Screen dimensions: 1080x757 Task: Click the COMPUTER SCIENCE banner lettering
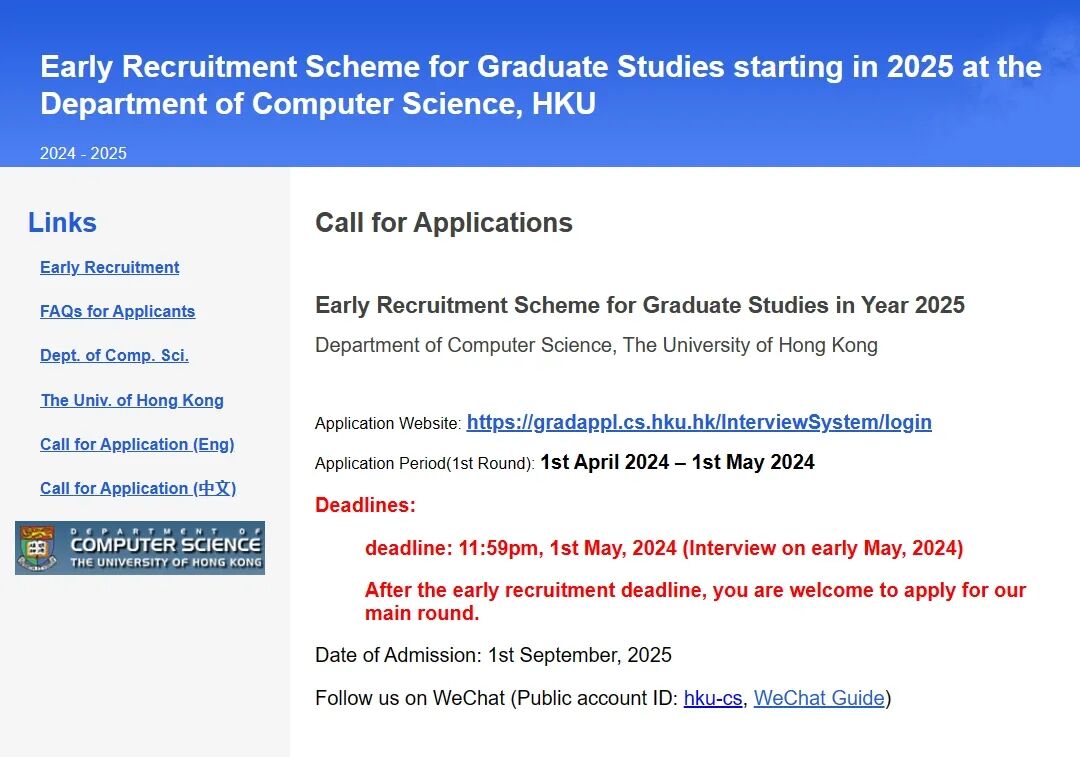[165, 545]
